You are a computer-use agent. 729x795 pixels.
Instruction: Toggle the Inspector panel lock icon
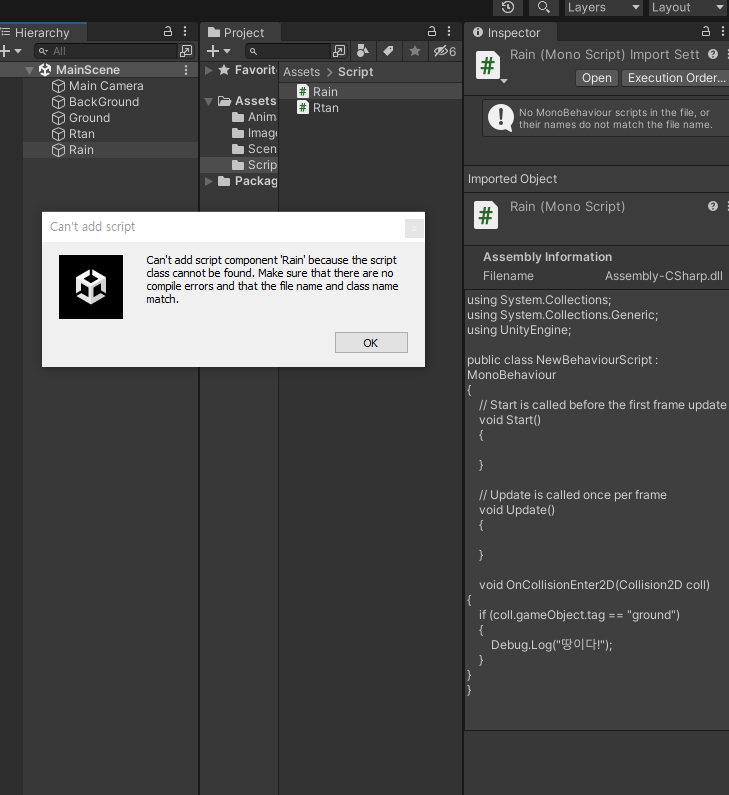(x=706, y=31)
